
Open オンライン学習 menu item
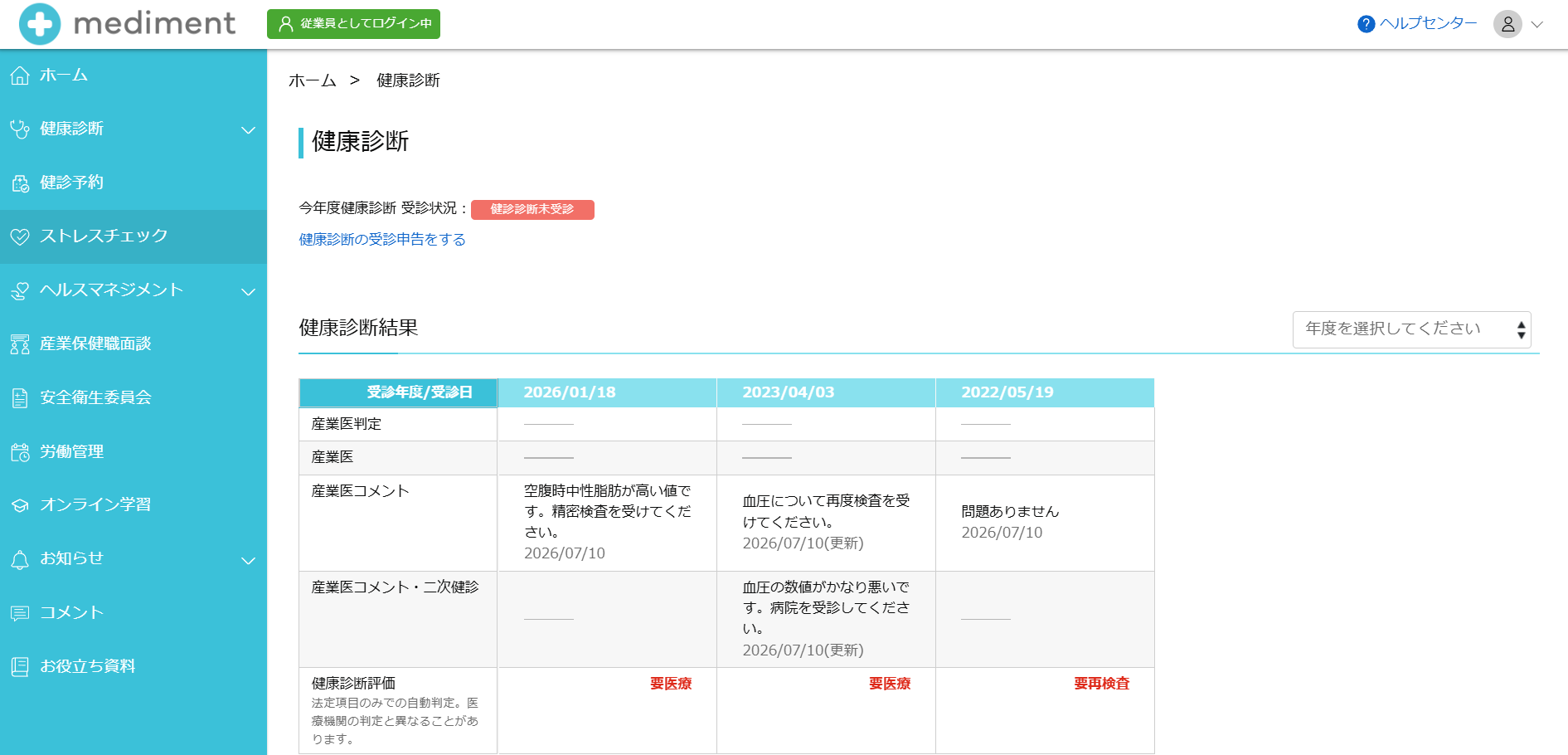click(133, 504)
